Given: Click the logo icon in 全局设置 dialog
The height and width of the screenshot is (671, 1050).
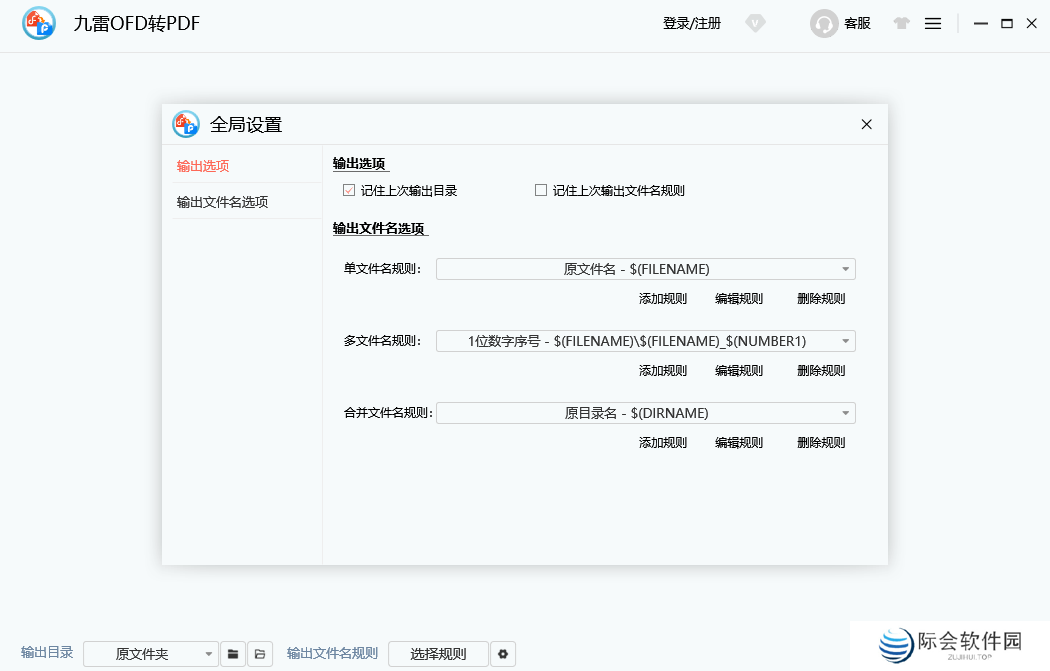Looking at the screenshot, I should pos(185,124).
